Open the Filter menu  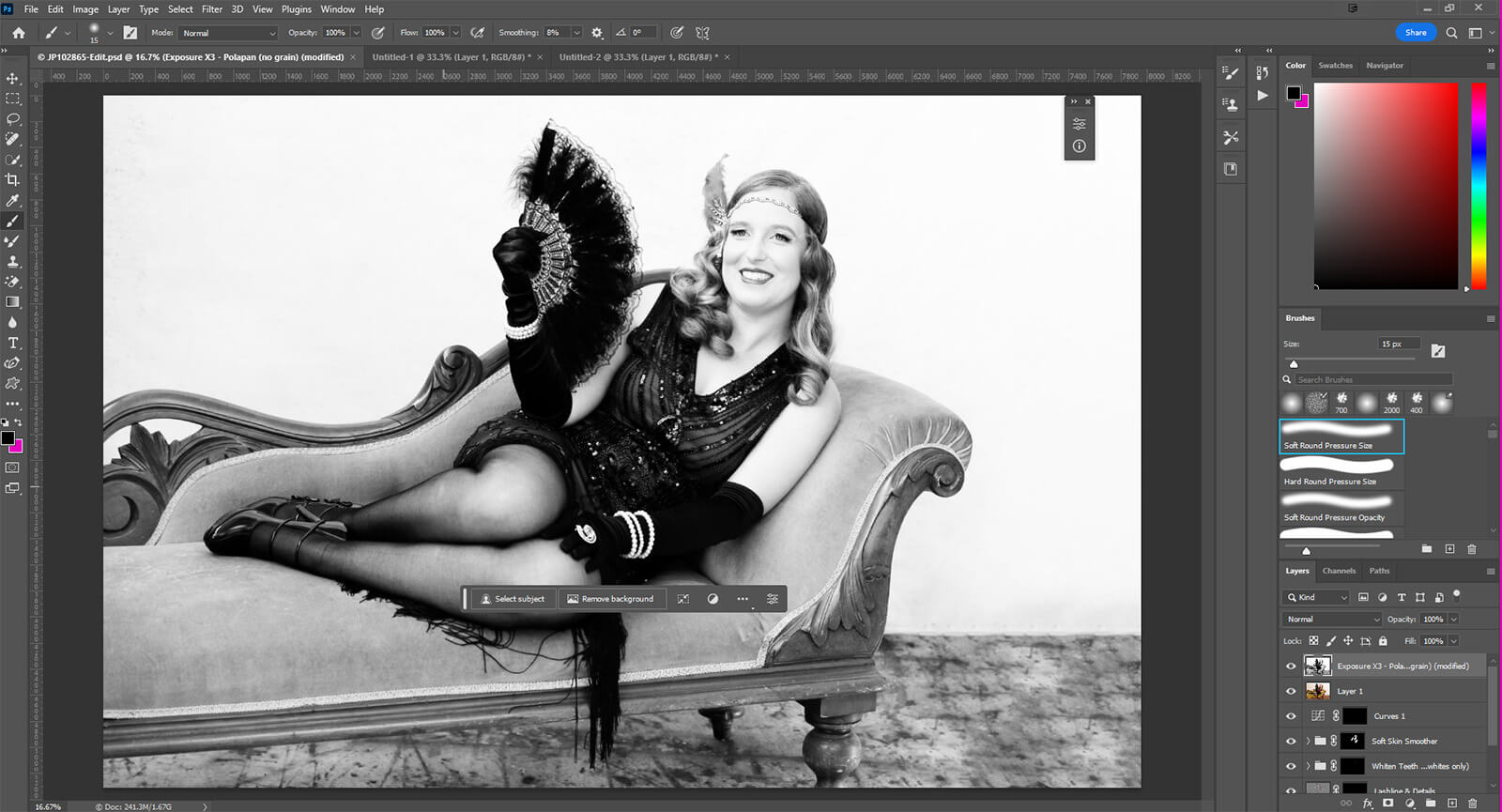212,9
